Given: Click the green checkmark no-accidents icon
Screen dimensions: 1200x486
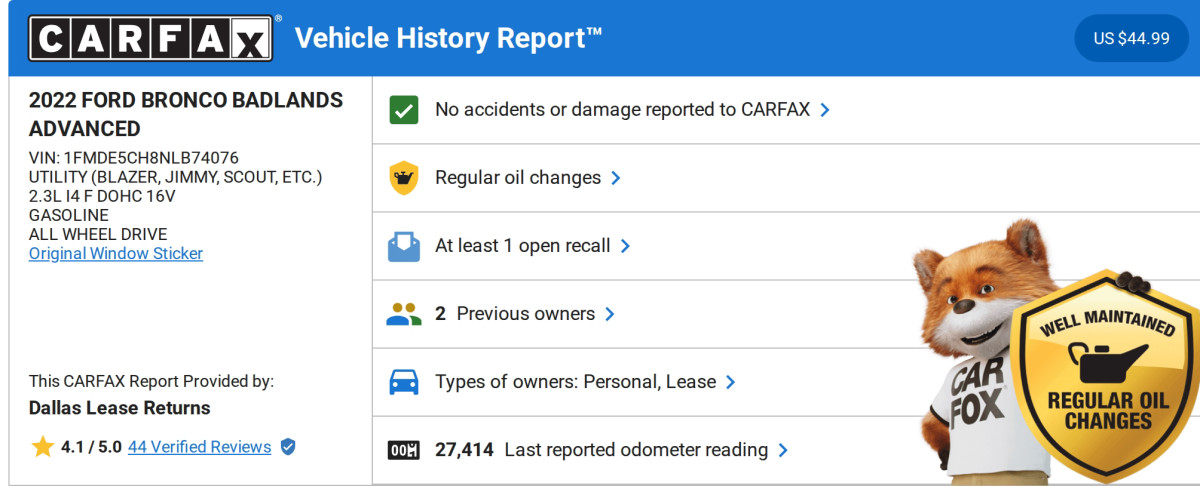Looking at the screenshot, I should (403, 110).
